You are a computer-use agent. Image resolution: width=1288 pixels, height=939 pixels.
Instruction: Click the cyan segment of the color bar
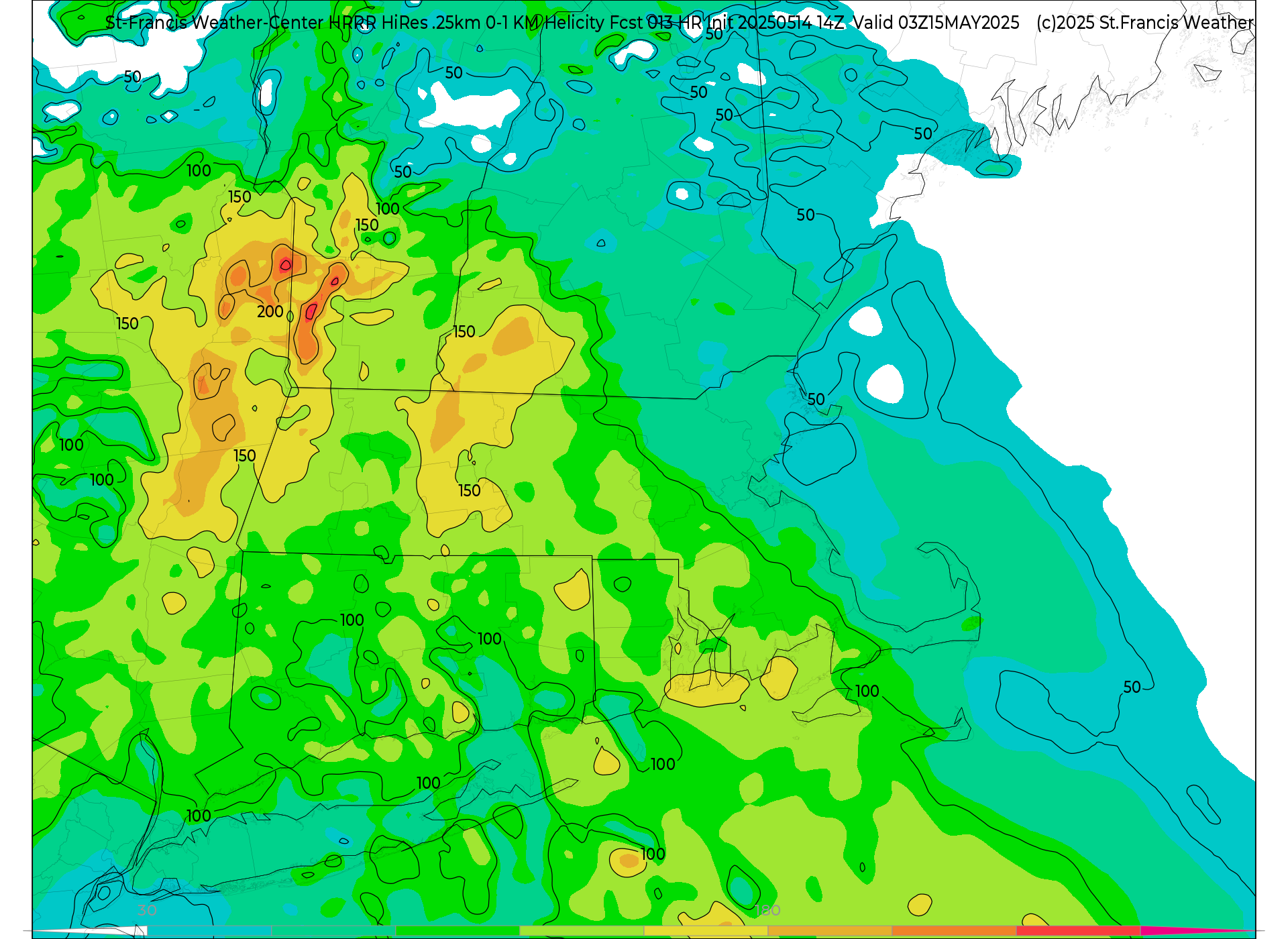click(209, 931)
